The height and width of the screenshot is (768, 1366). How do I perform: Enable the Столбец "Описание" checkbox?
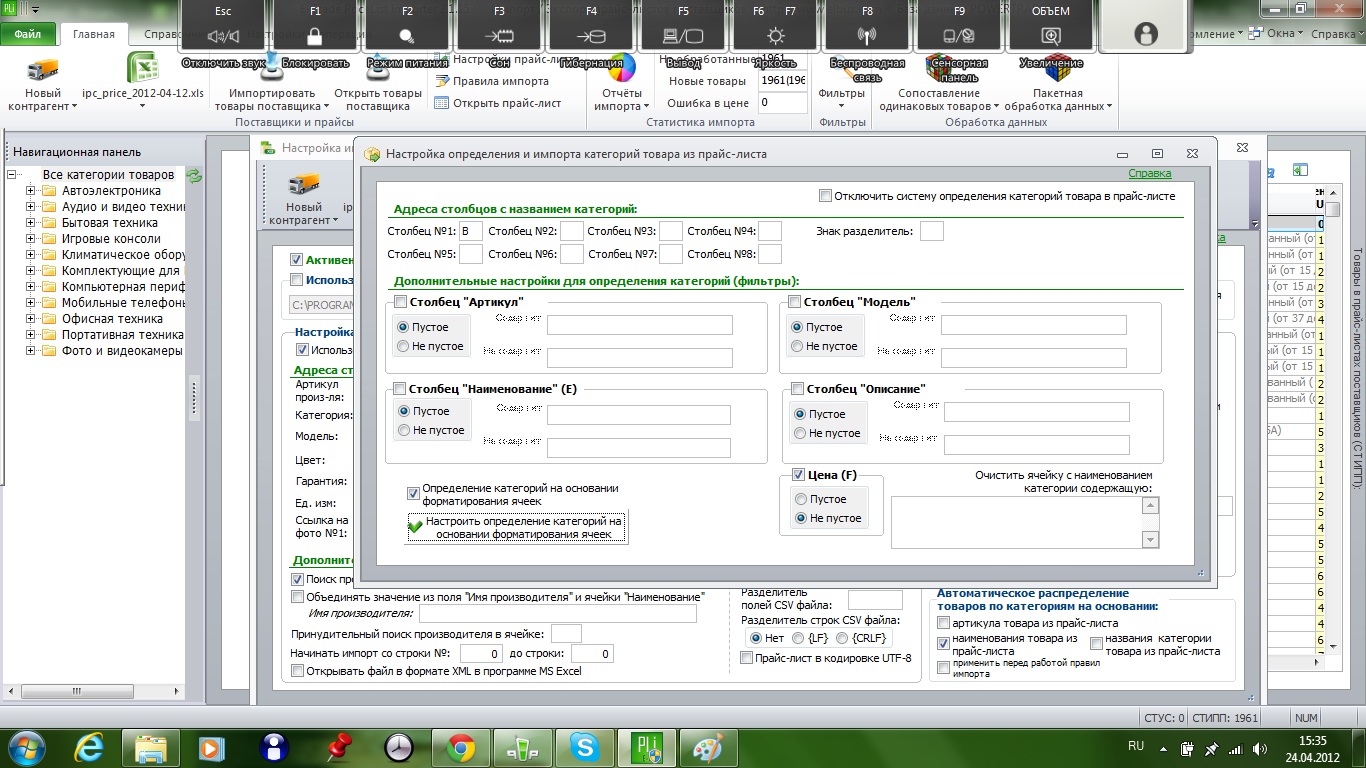[797, 389]
